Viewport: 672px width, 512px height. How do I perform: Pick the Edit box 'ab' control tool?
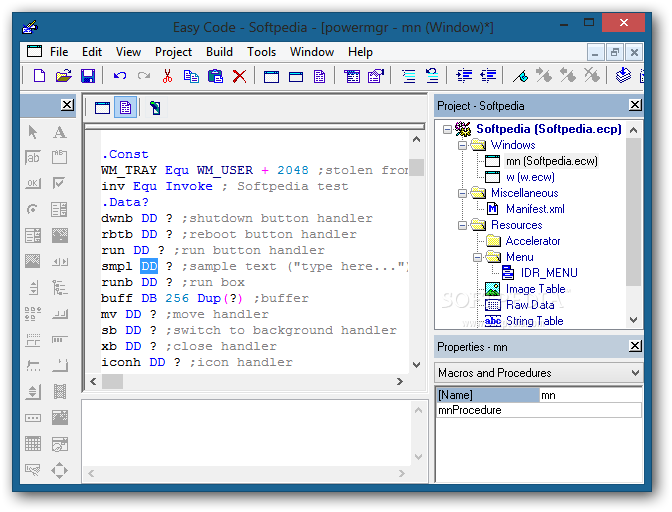33,158
